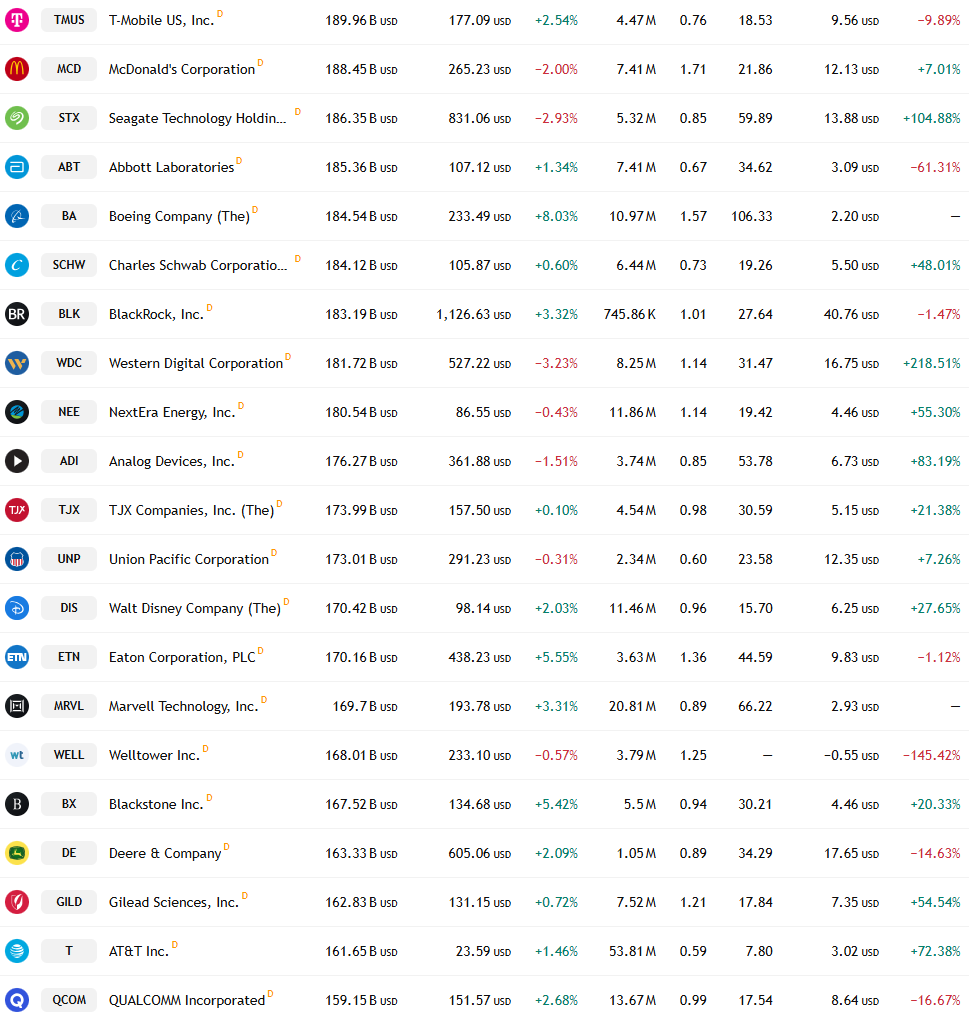
Task: Click the Eaton ETN logo icon
Action: (x=17, y=656)
